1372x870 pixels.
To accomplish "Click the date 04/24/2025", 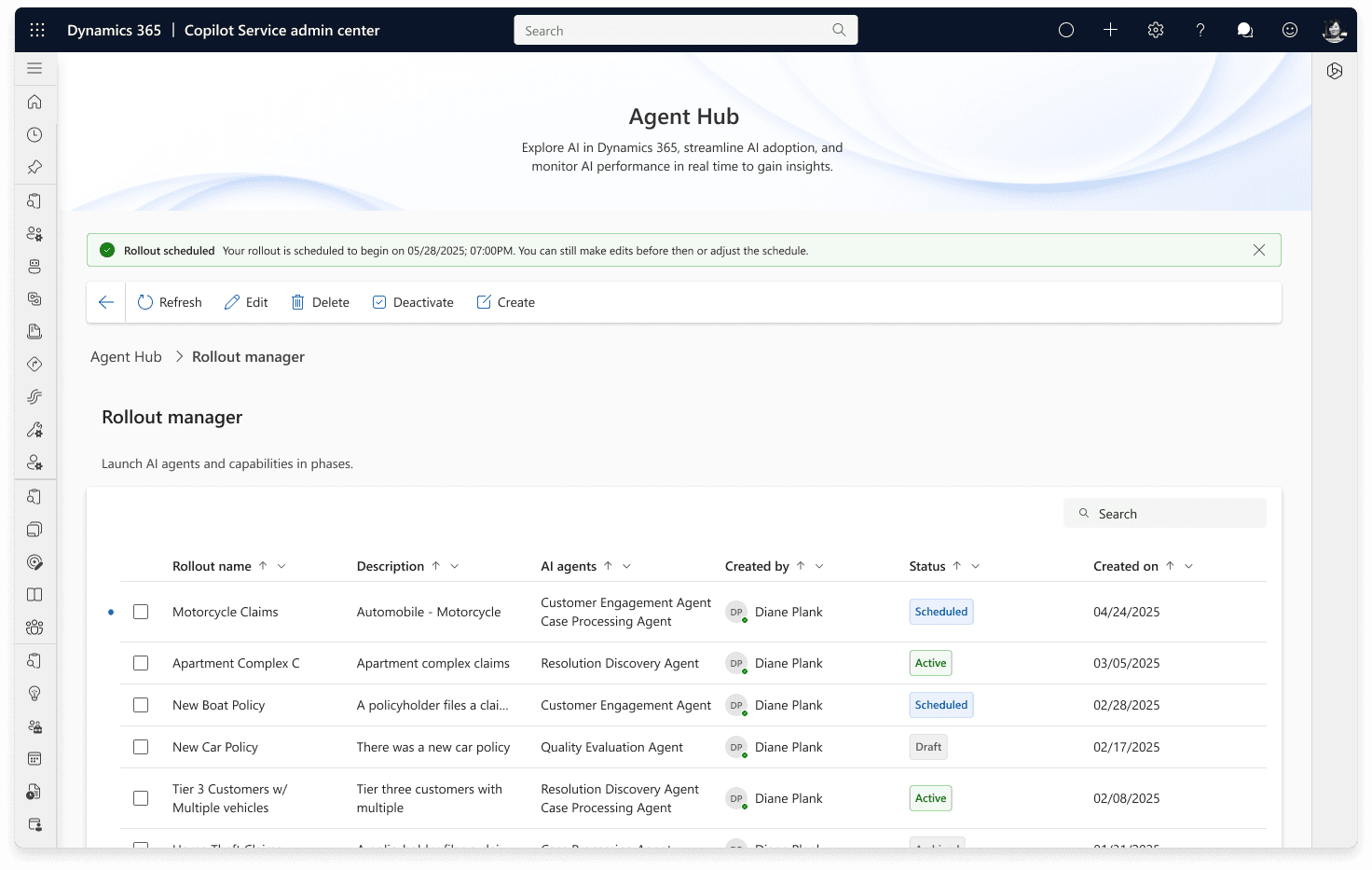I will click(x=1127, y=612).
